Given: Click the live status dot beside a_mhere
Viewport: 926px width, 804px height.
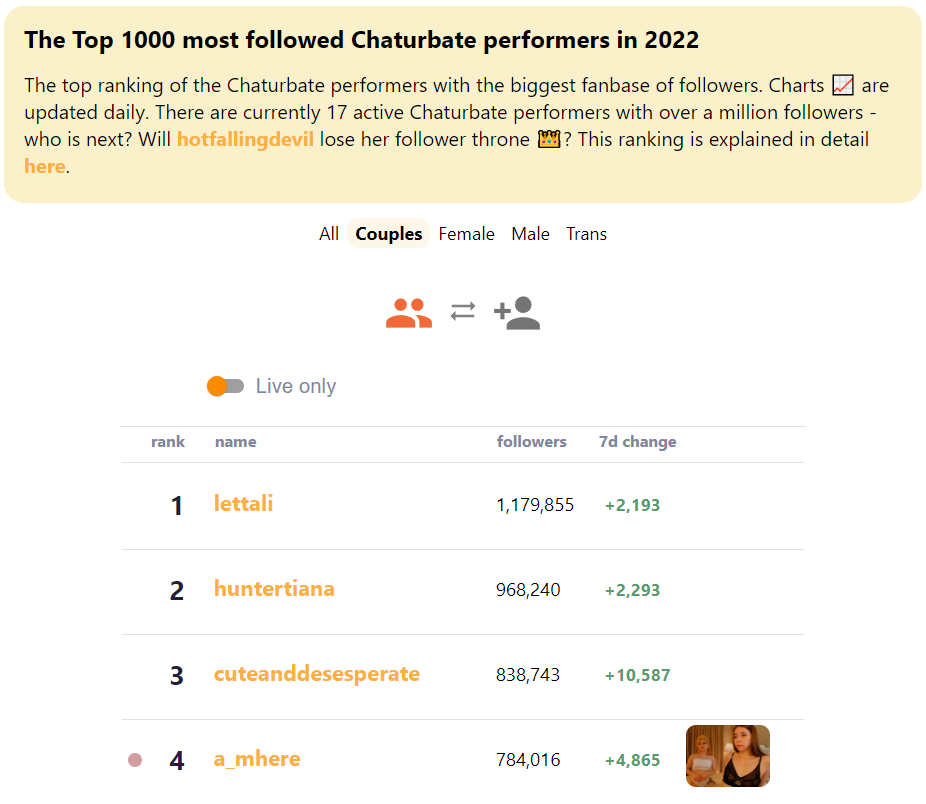Looking at the screenshot, I should coord(134,760).
